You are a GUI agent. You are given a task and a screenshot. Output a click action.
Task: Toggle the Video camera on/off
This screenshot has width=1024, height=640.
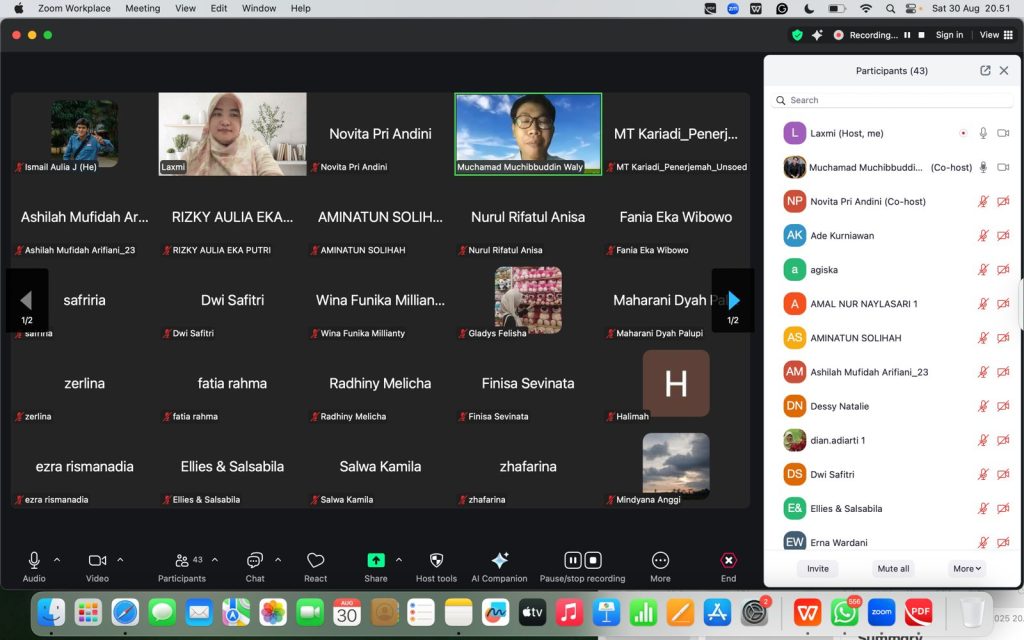click(x=97, y=561)
